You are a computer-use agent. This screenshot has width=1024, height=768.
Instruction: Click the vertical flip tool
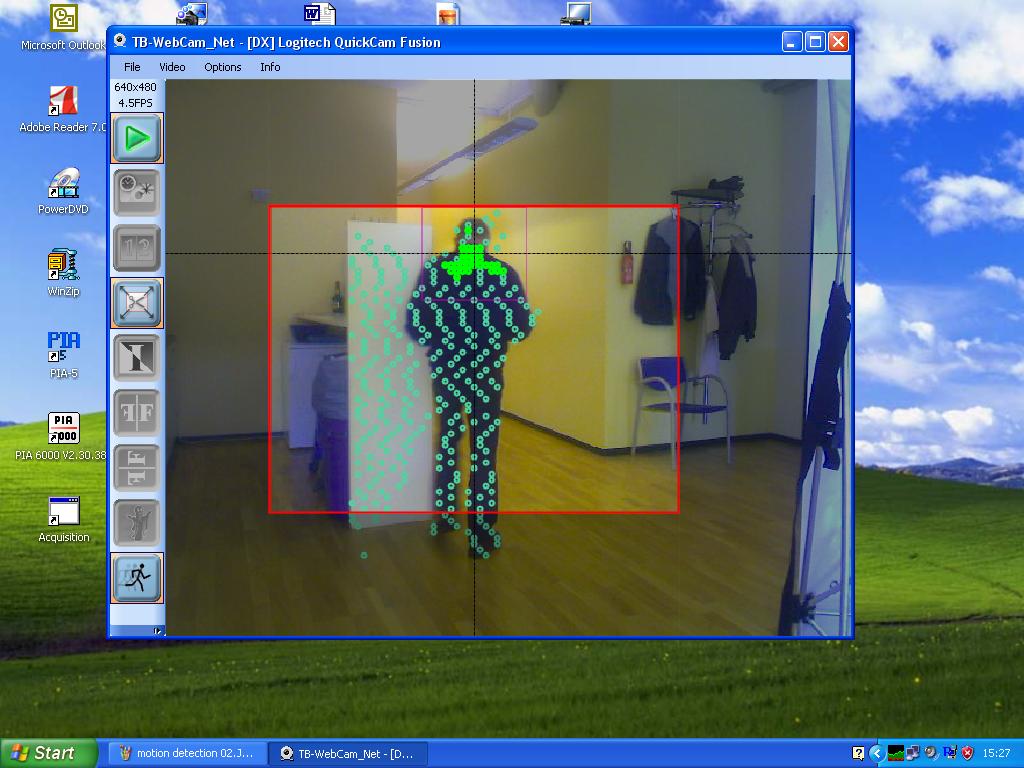pos(136,467)
